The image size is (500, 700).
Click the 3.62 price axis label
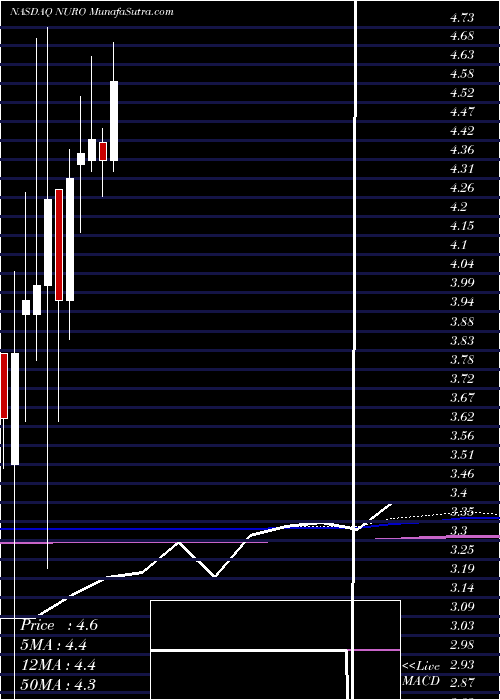coord(462,417)
